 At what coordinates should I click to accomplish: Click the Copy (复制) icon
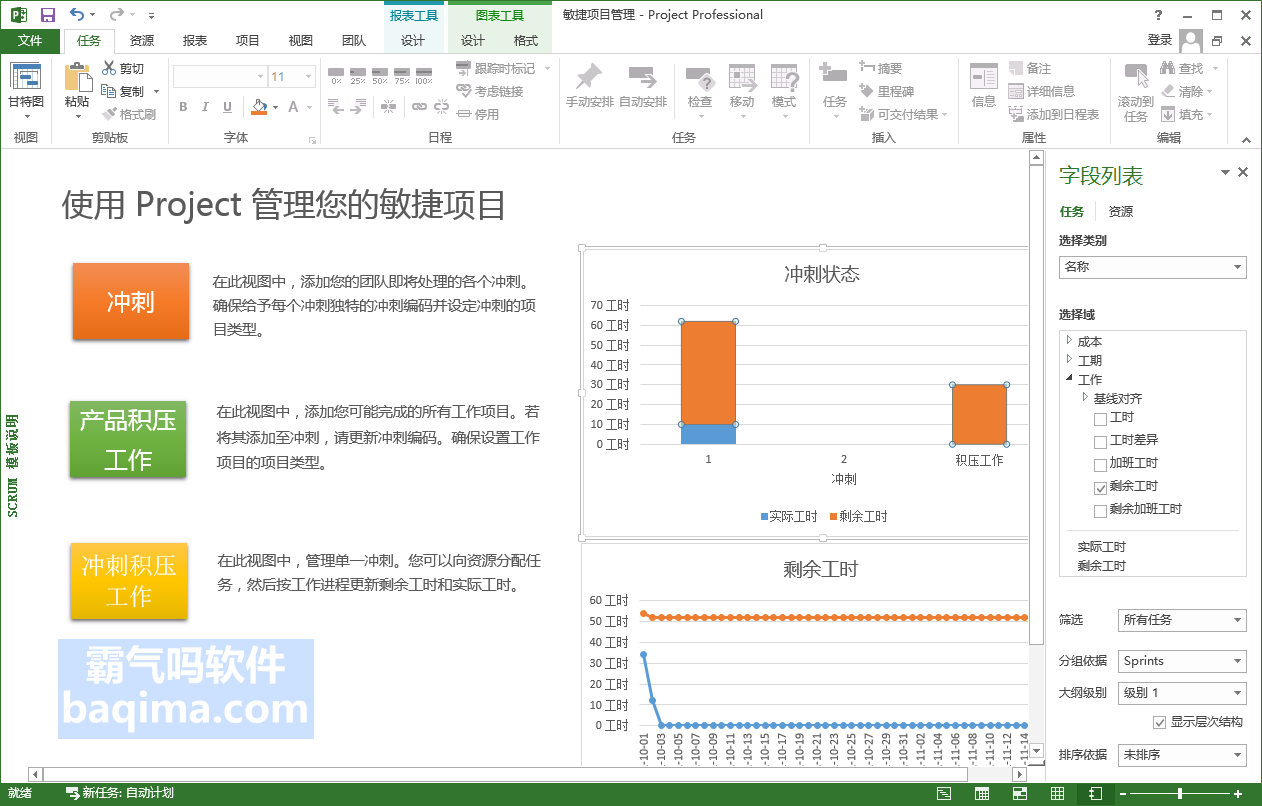[x=110, y=91]
